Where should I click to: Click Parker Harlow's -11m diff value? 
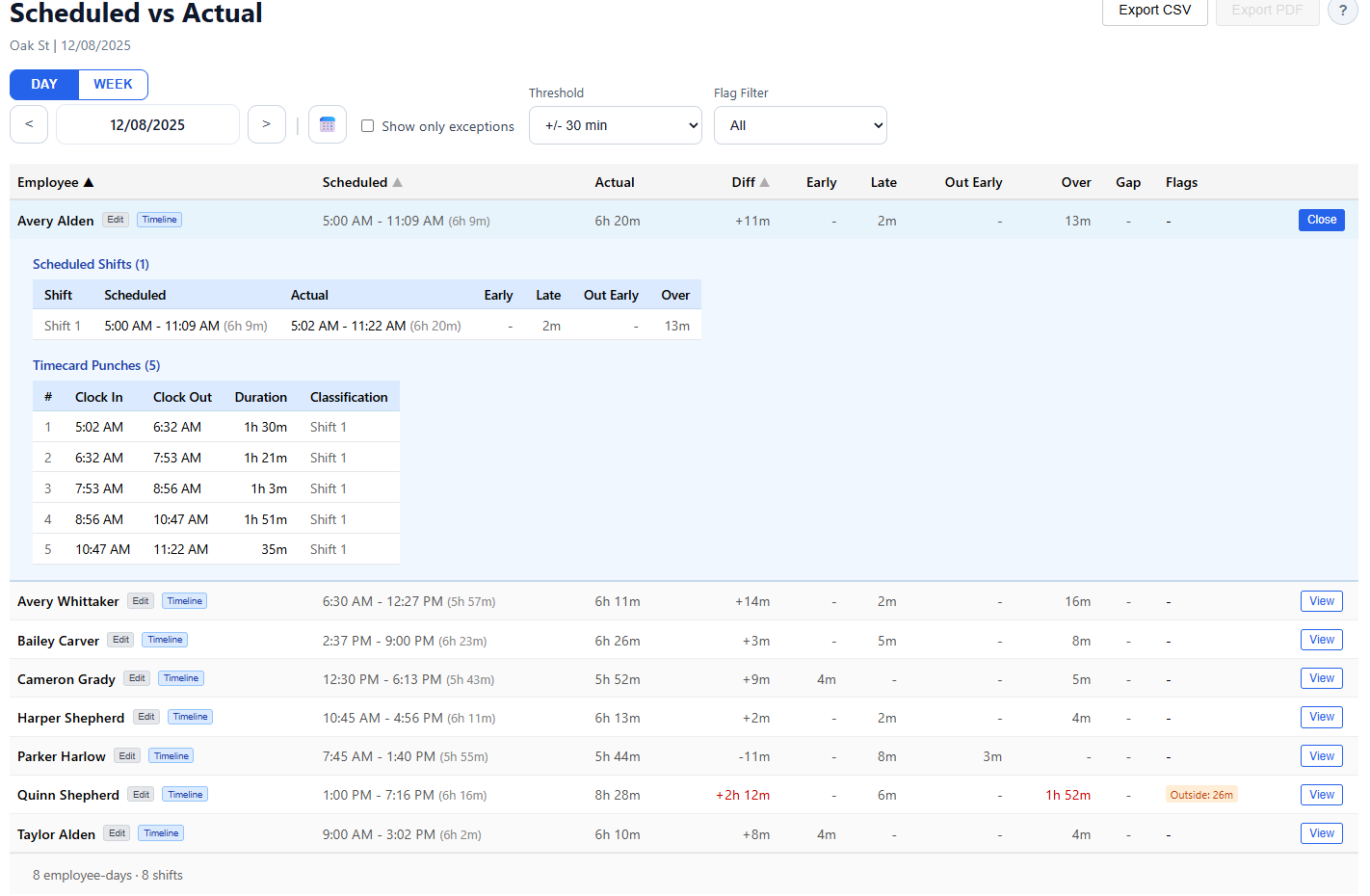[754, 756]
